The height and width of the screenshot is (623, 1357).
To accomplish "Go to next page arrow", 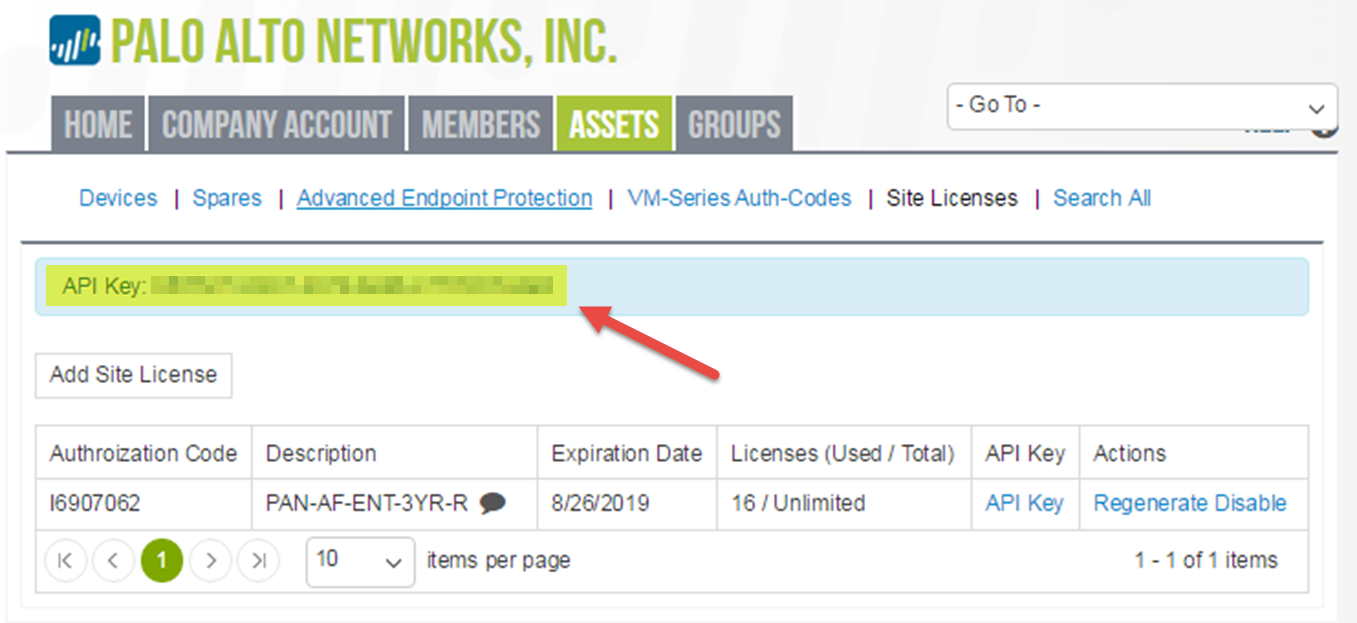I will click(x=210, y=561).
